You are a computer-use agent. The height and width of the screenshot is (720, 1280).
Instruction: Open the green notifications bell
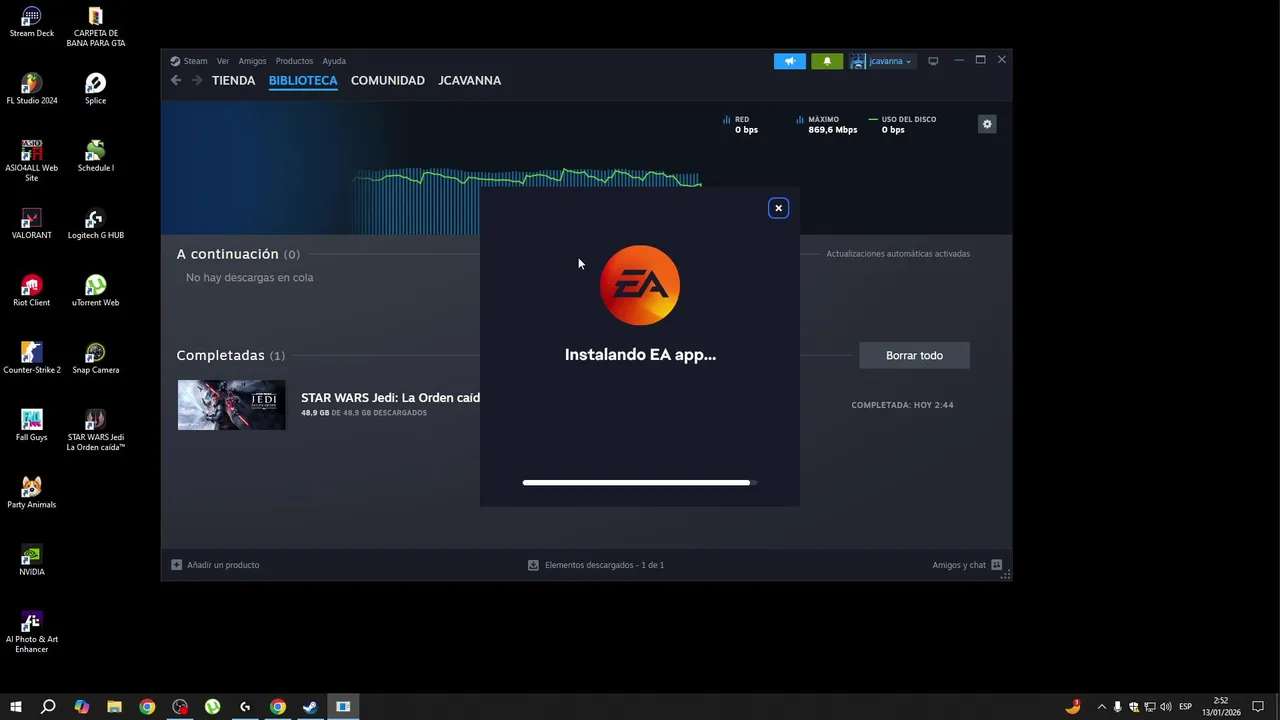827,61
